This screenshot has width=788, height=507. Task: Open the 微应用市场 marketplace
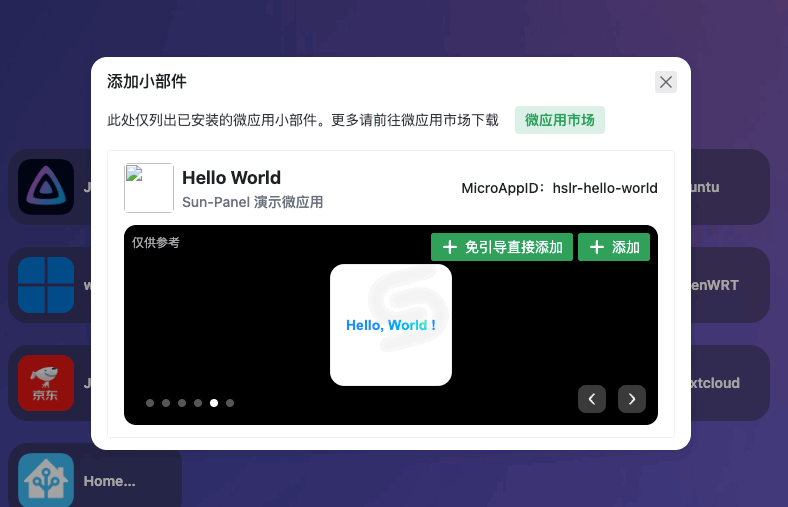point(560,120)
